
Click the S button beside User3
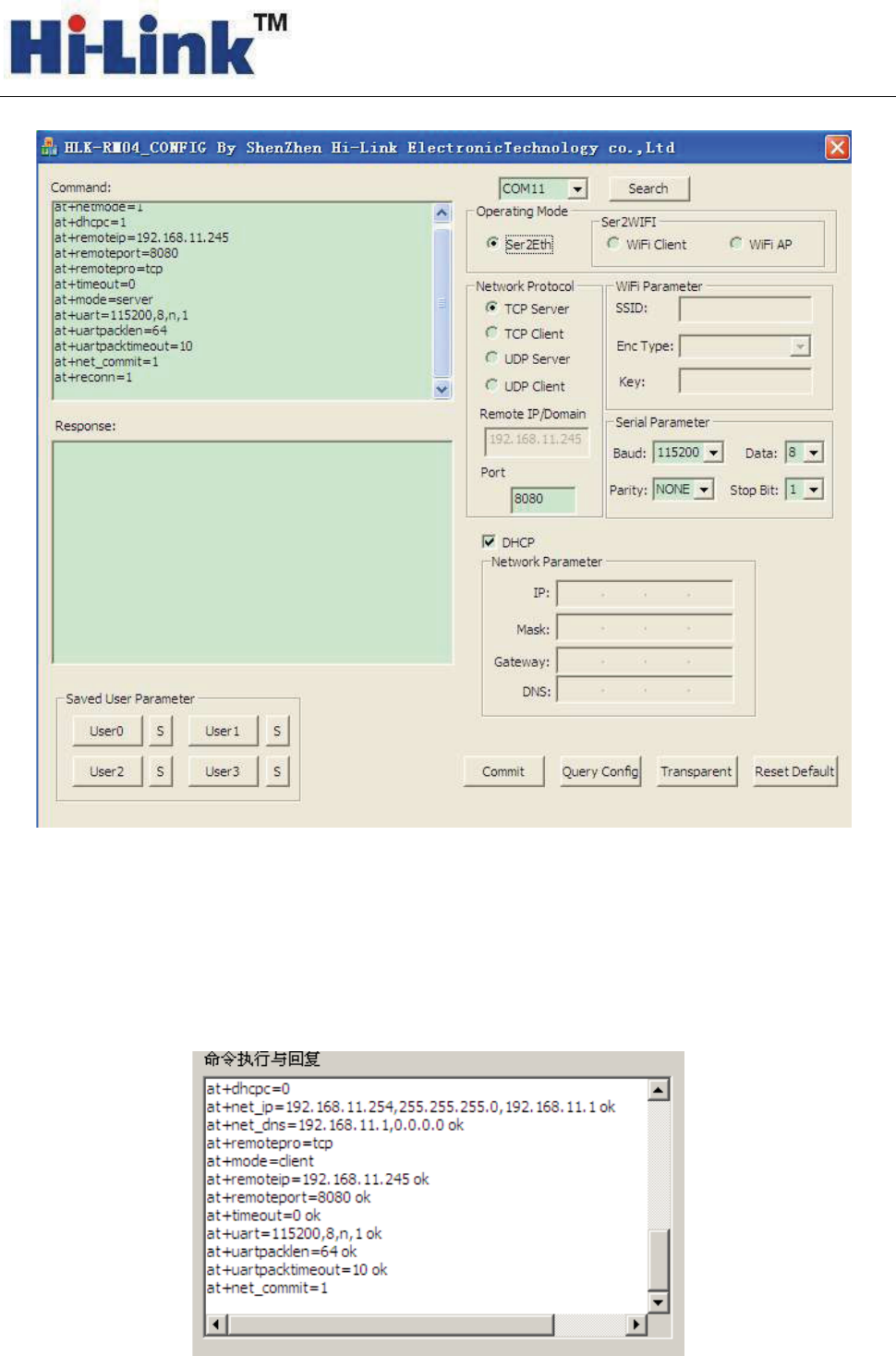(x=277, y=771)
